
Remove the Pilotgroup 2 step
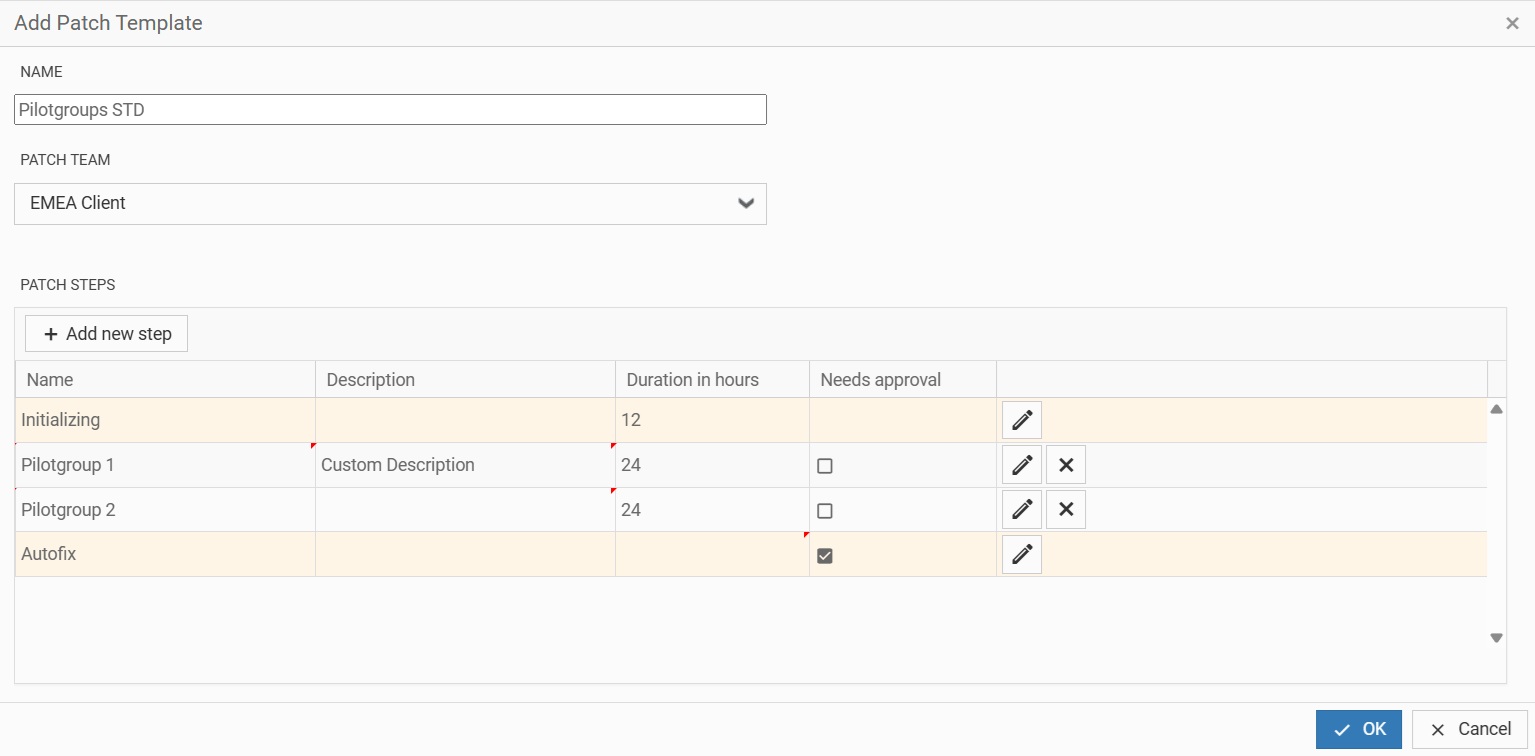[x=1066, y=510]
